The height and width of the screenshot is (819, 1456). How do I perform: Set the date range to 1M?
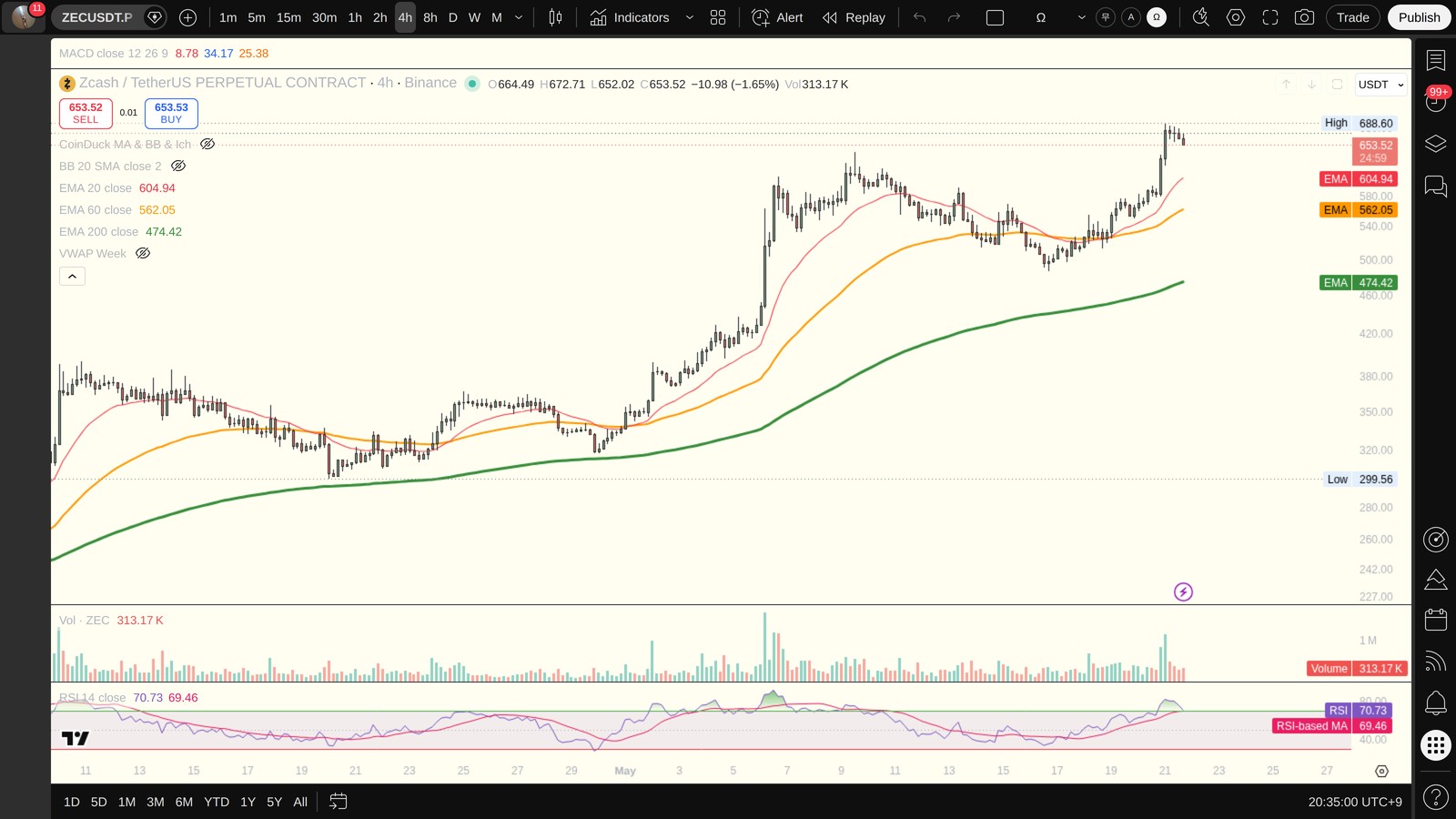(126, 802)
